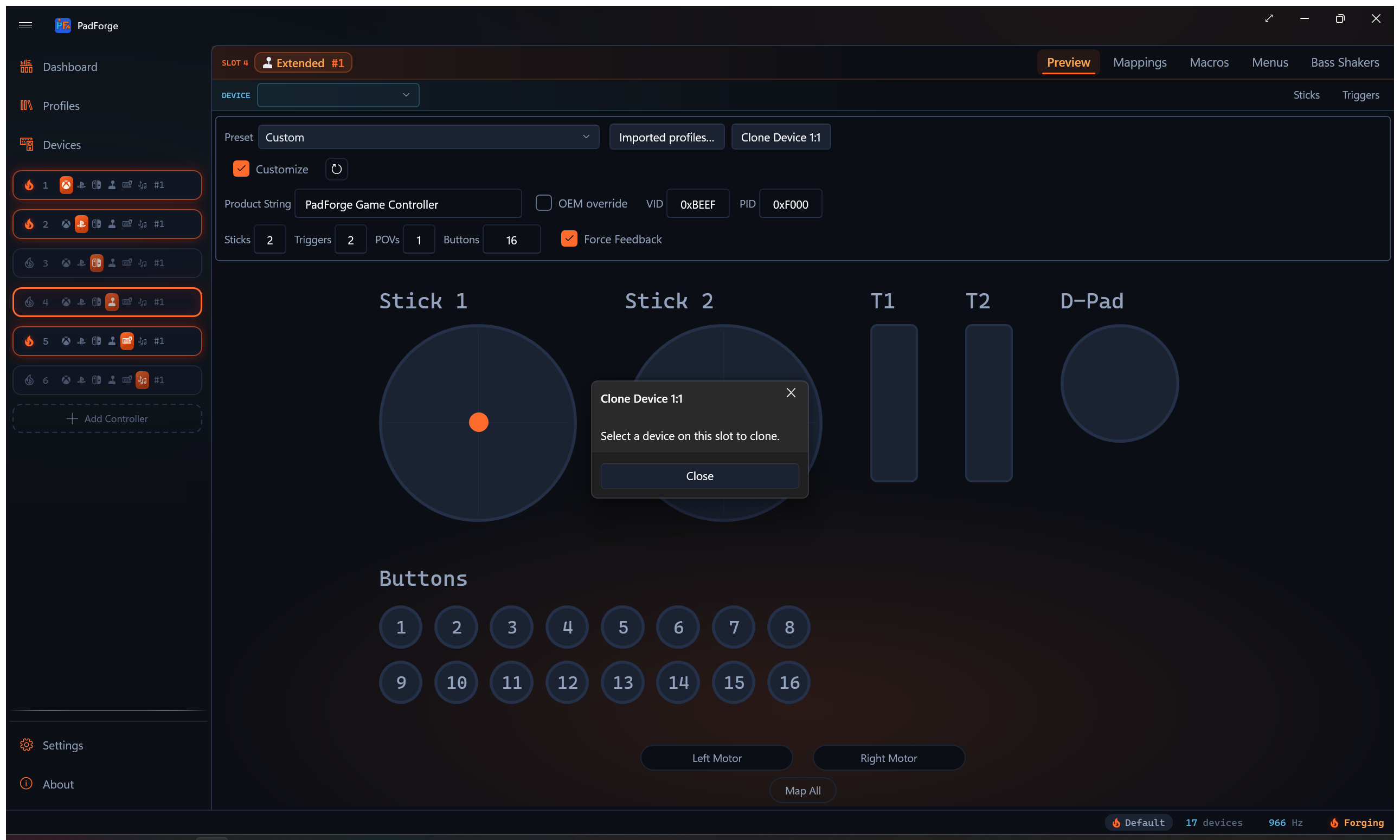Select the PlayStation icon in slot 2
This screenshot has width=1400, height=840.
tap(81, 224)
